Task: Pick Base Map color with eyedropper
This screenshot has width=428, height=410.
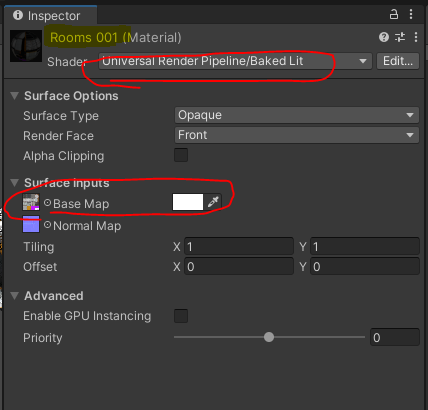Action: 213,202
